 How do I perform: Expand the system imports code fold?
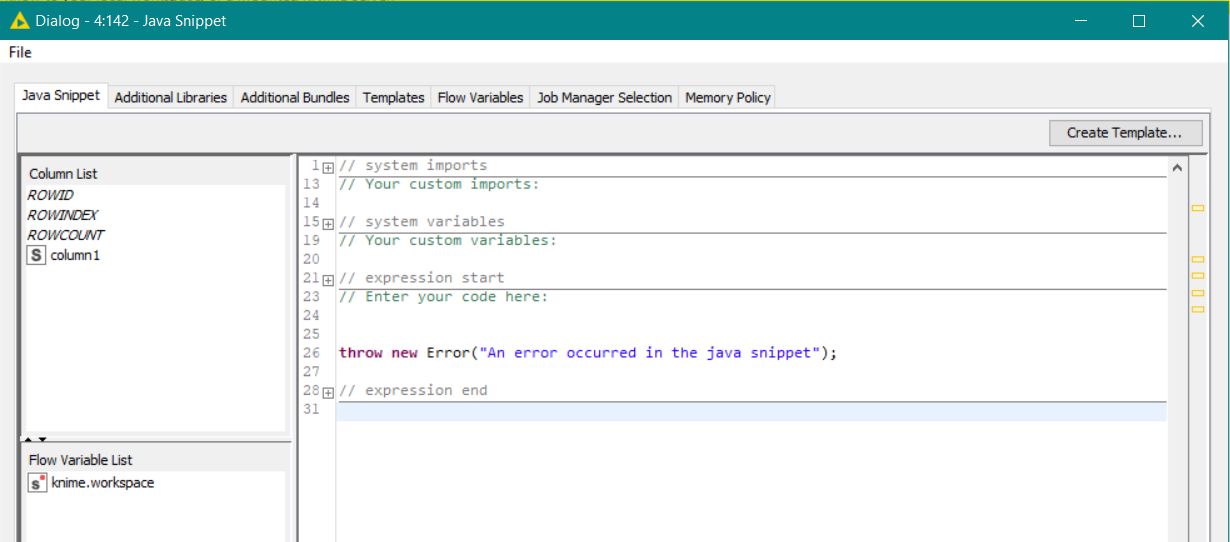(x=328, y=168)
